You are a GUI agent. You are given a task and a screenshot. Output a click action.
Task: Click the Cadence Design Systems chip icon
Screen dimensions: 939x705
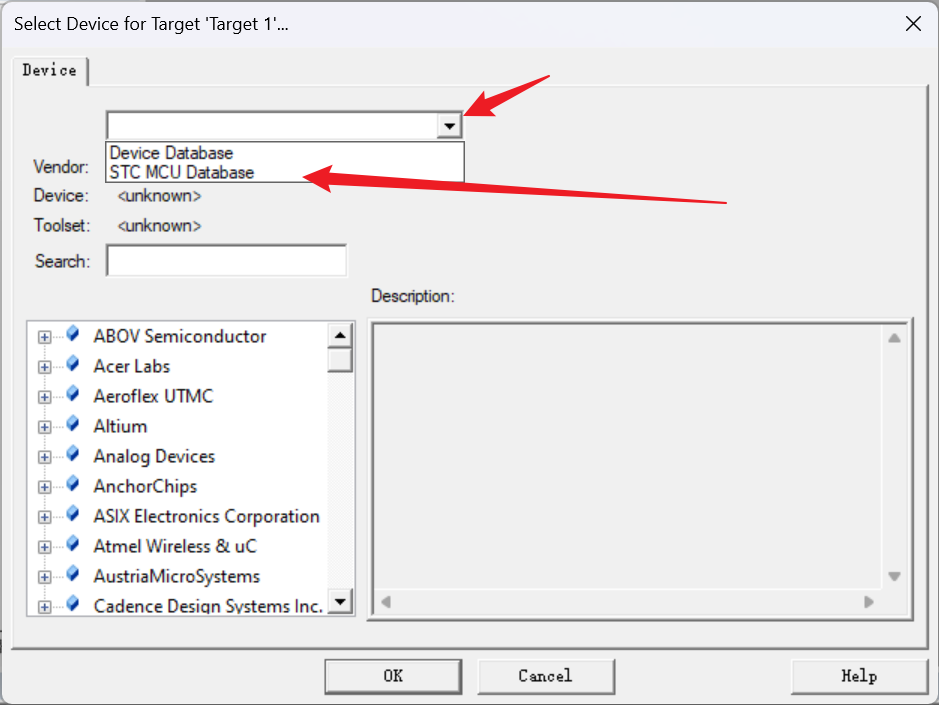tap(72, 603)
